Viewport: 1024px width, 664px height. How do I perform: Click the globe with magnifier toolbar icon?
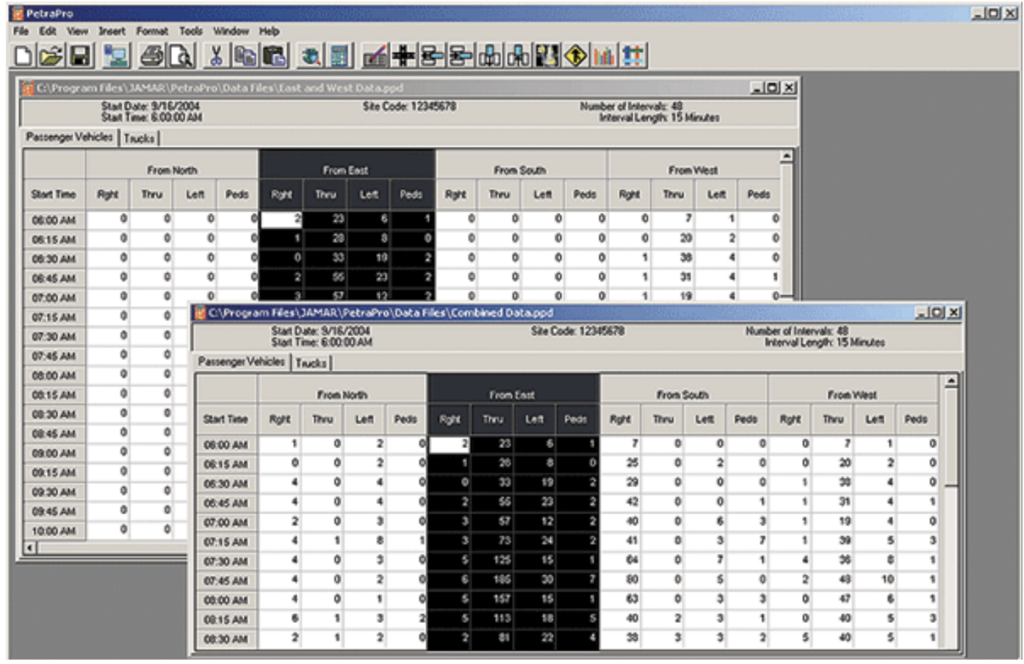(x=310, y=56)
